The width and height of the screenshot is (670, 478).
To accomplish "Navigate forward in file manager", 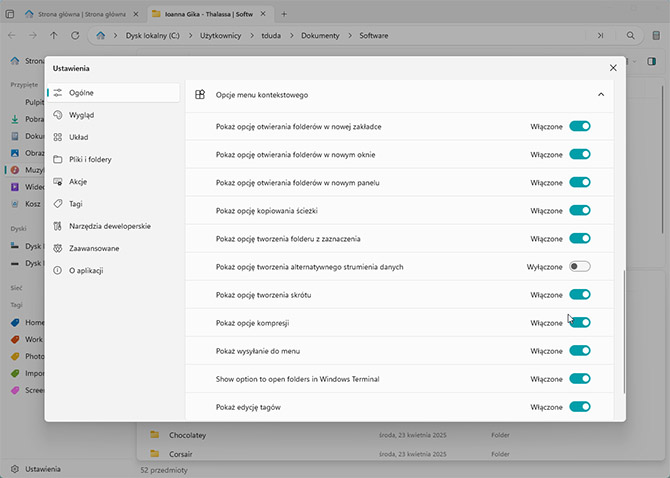I will (x=33, y=35).
